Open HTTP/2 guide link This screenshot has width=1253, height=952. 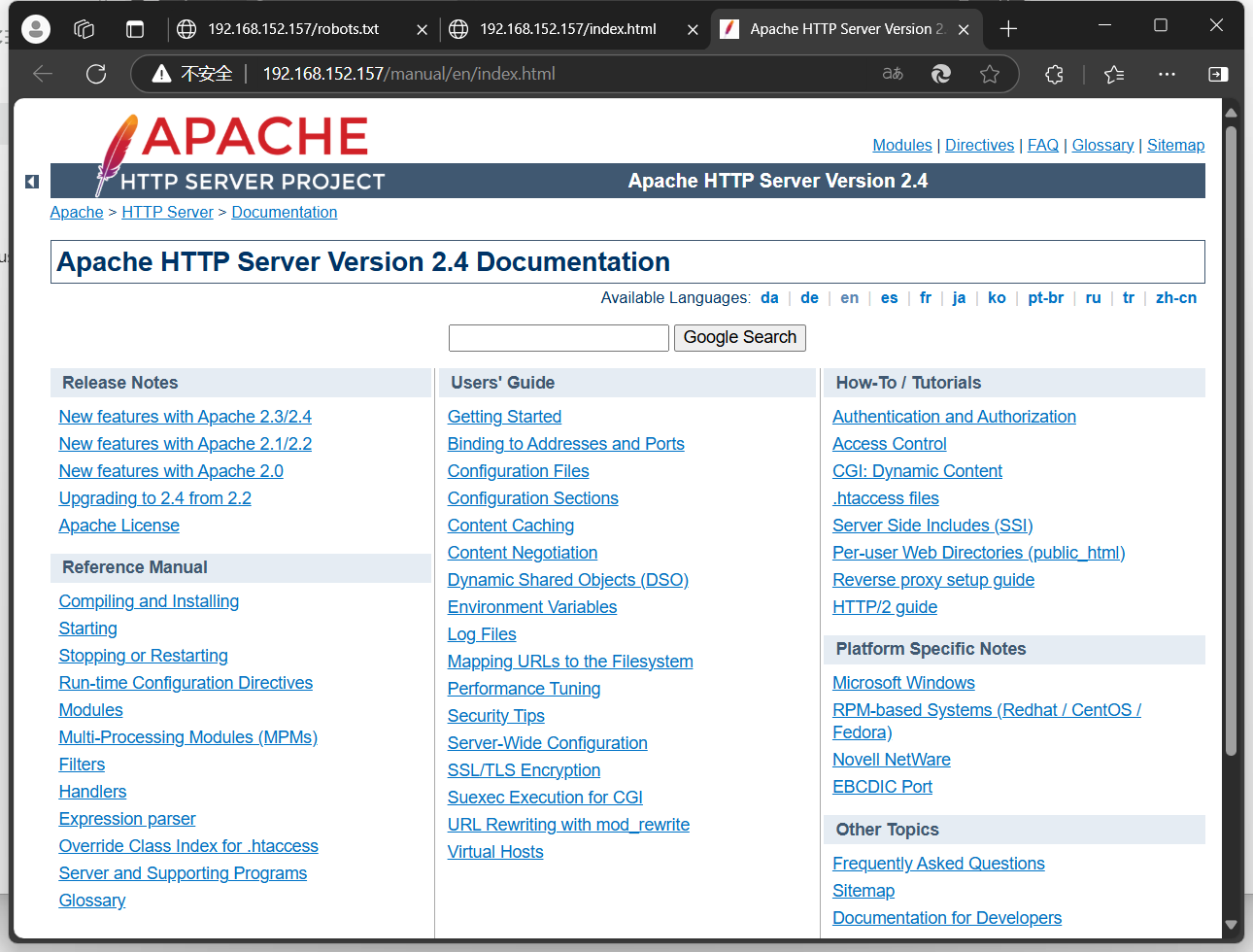tap(885, 607)
